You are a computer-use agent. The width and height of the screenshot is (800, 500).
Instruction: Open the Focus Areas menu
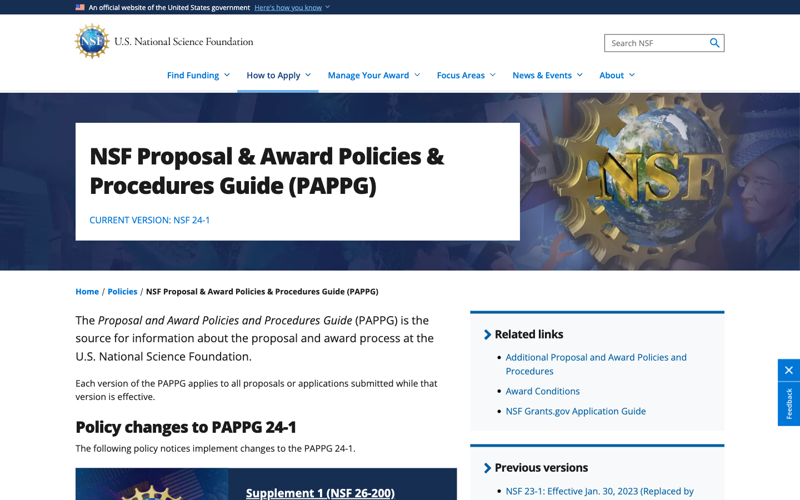[x=466, y=75]
